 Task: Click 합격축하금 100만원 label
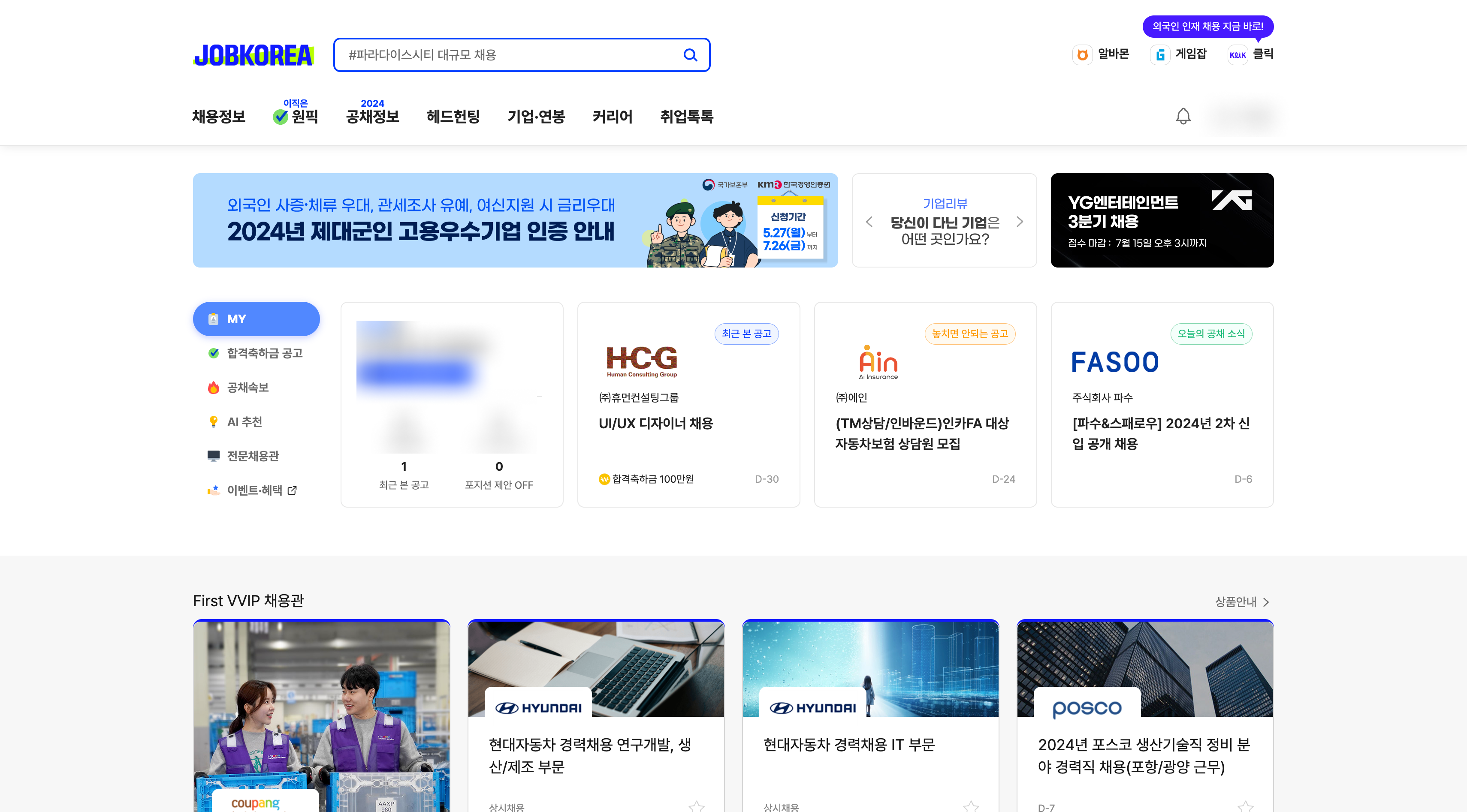click(652, 479)
